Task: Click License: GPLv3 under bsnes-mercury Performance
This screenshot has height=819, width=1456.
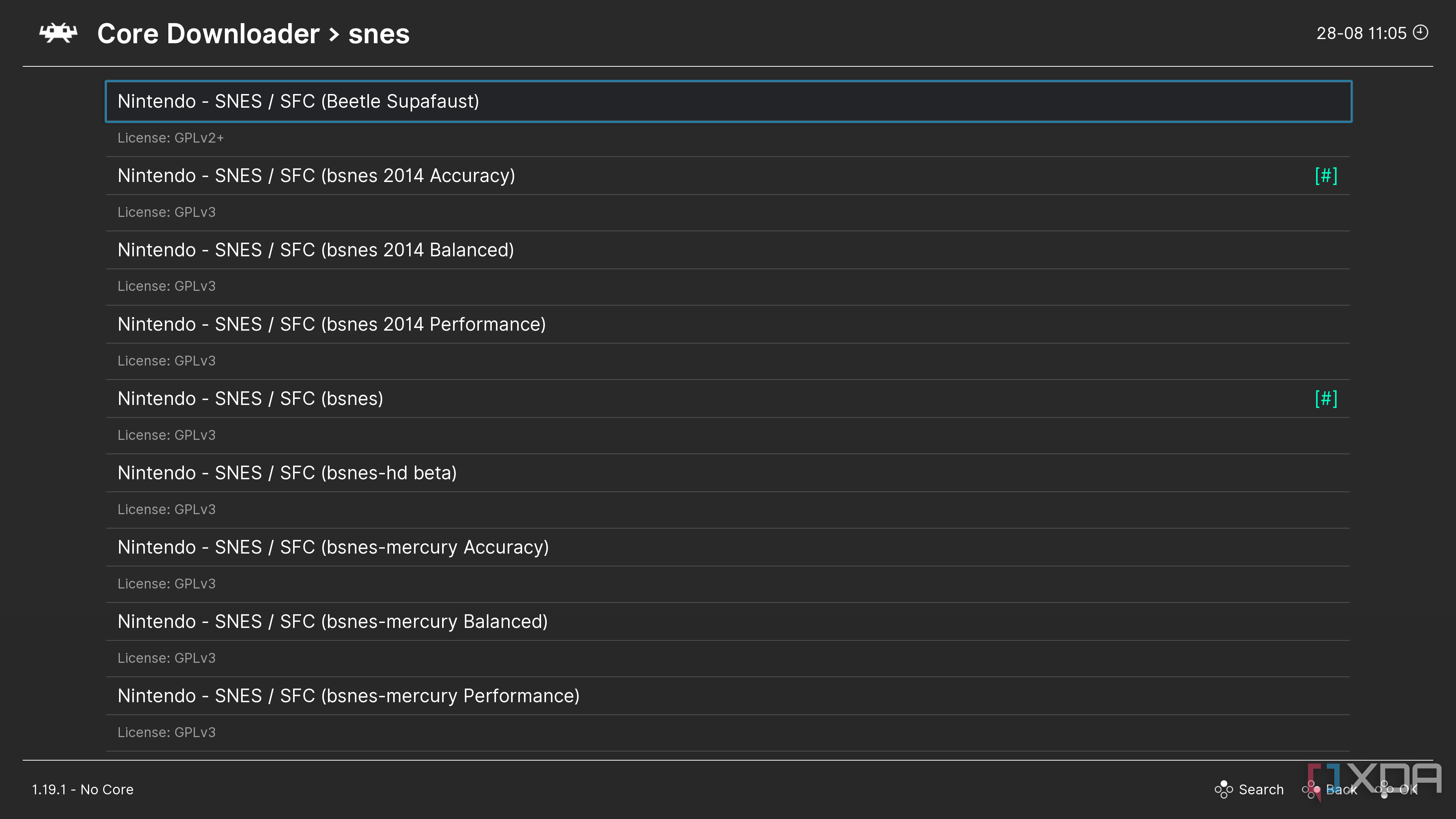Action: click(x=167, y=733)
